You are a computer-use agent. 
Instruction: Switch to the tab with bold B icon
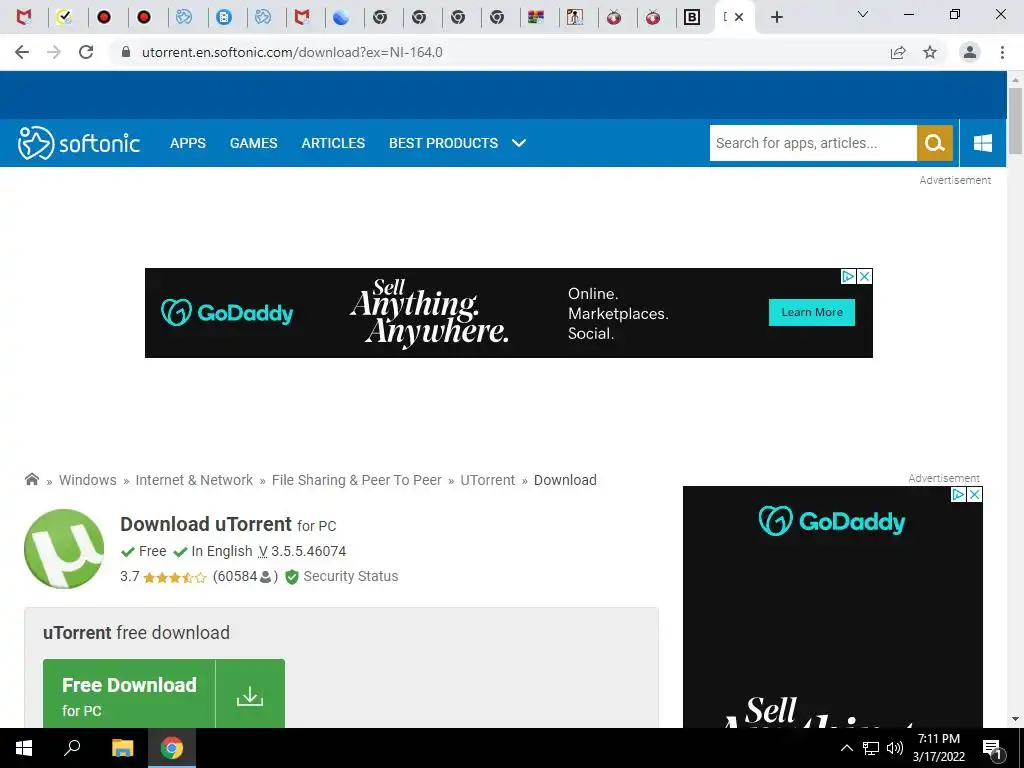click(x=692, y=17)
